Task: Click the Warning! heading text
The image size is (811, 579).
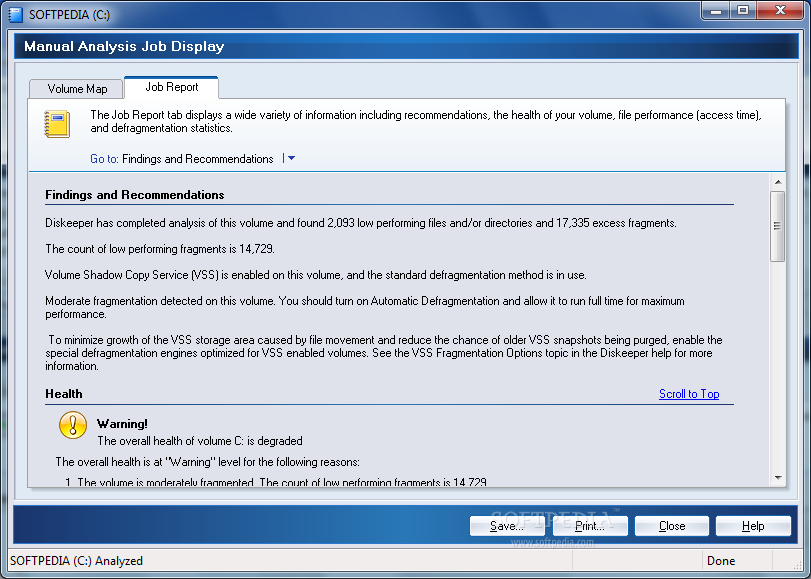Action: 122,424
